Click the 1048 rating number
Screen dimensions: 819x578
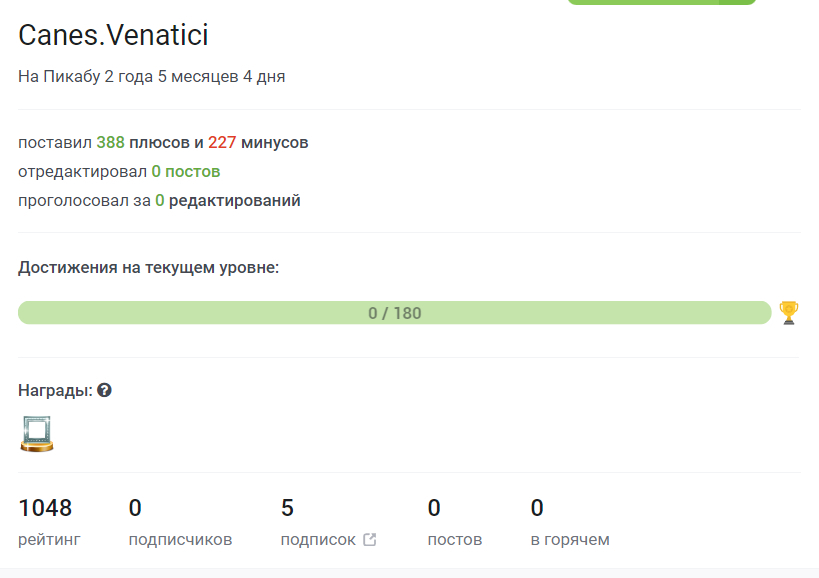[45, 508]
